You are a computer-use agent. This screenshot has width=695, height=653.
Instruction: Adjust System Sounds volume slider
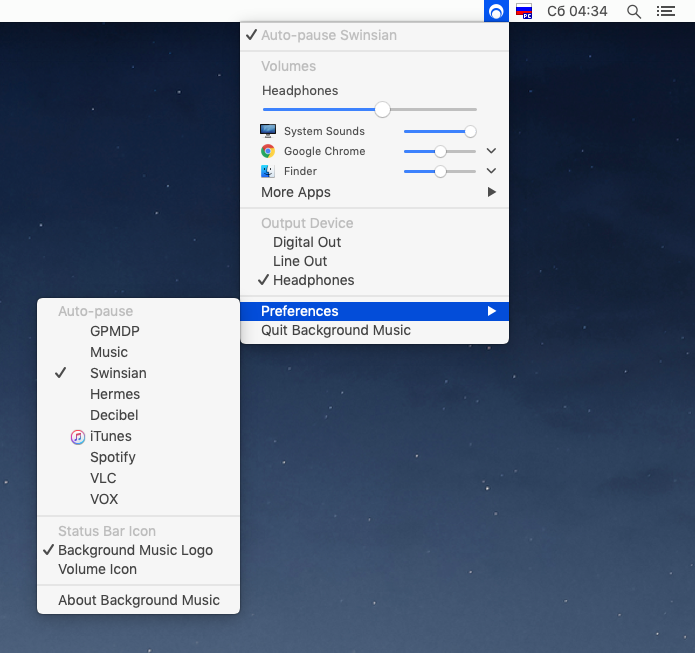click(x=440, y=131)
